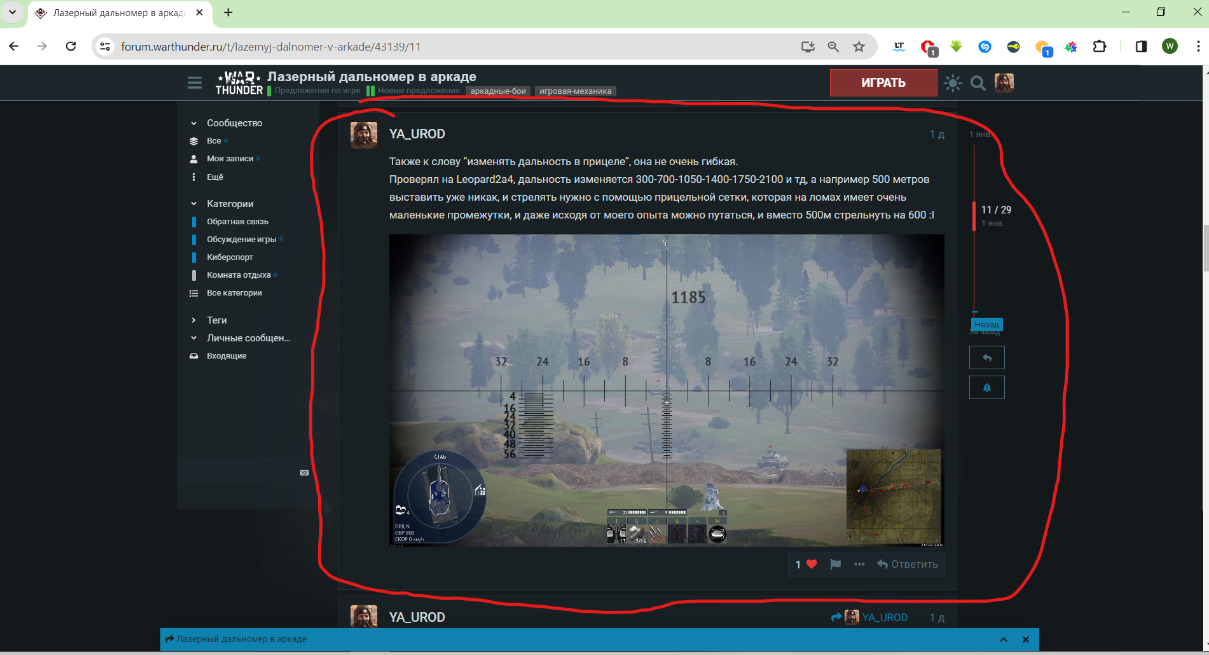Click the War Thunder logo
The height and width of the screenshot is (655, 1209).
pyautogui.click(x=239, y=83)
